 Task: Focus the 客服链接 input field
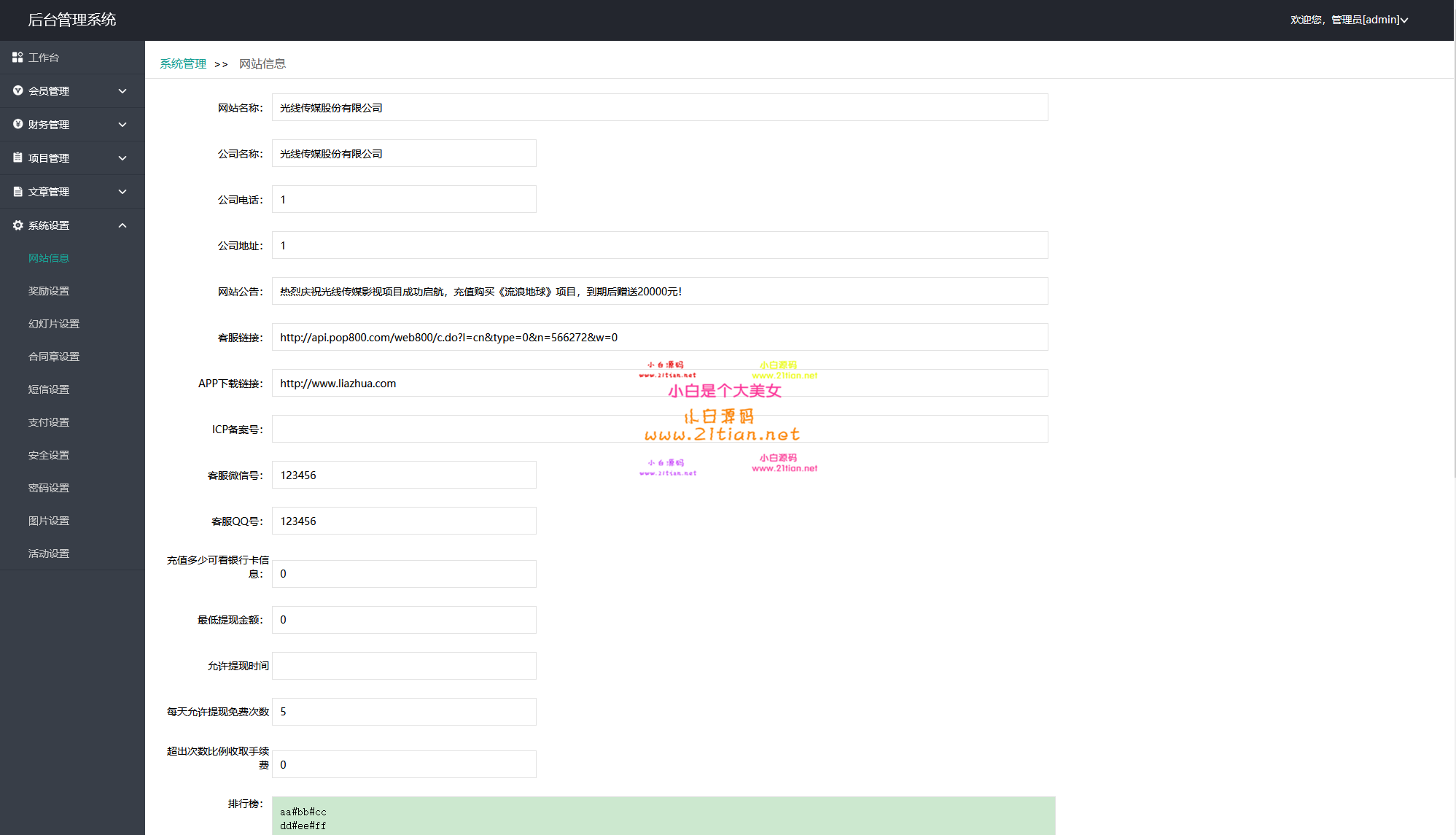point(660,337)
